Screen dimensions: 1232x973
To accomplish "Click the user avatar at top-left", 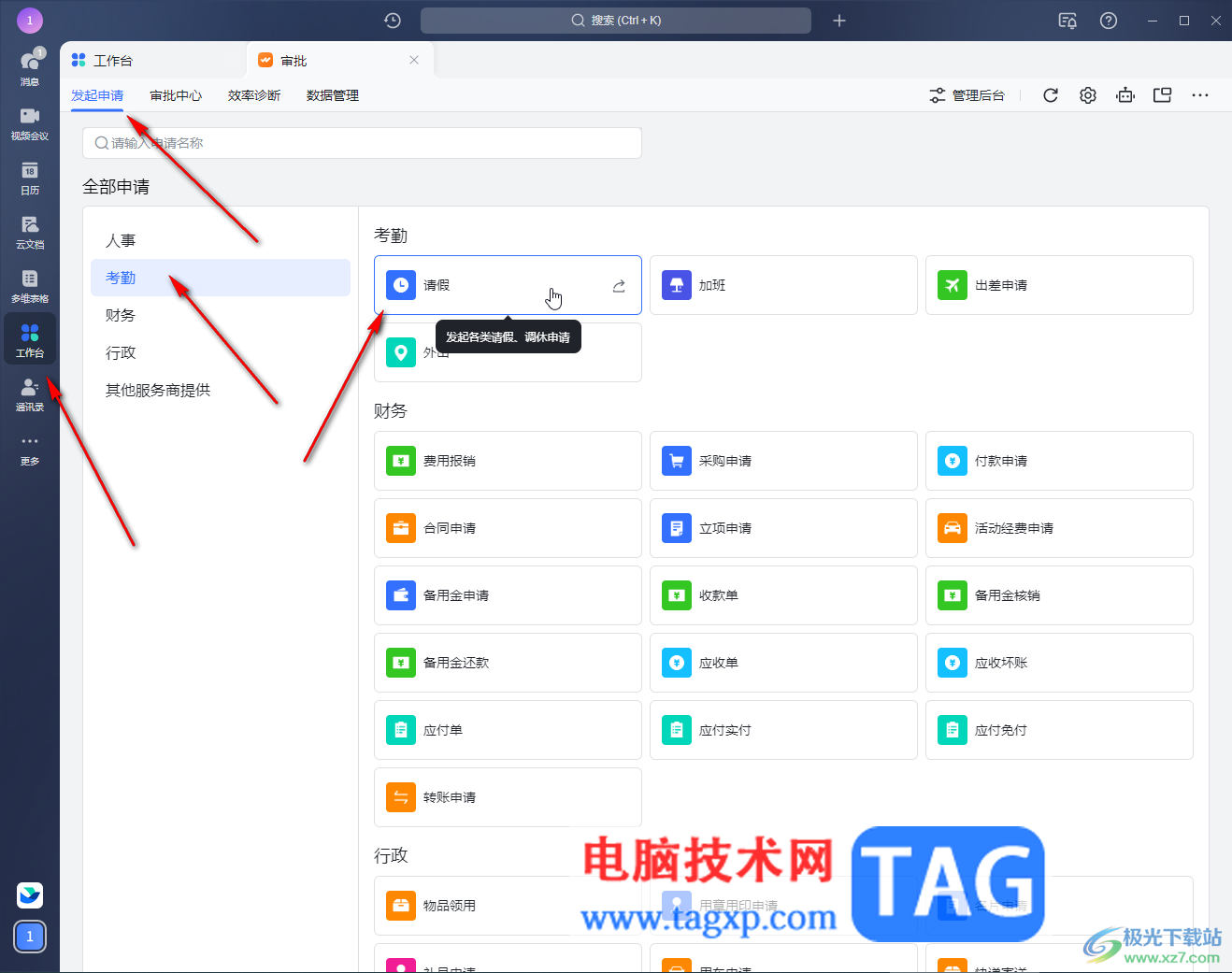I will coord(30,20).
